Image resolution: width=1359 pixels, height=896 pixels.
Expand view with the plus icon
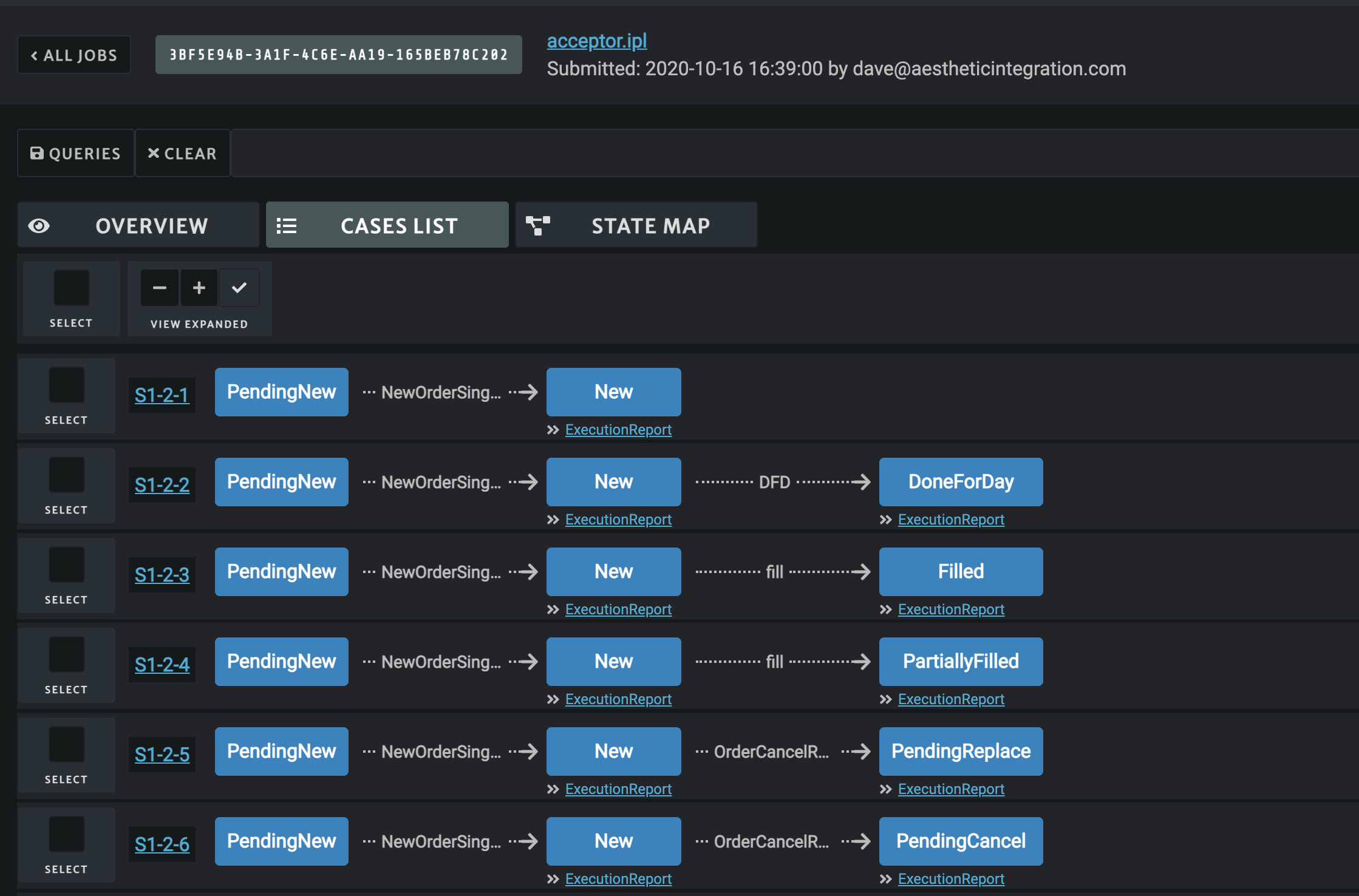coord(199,288)
